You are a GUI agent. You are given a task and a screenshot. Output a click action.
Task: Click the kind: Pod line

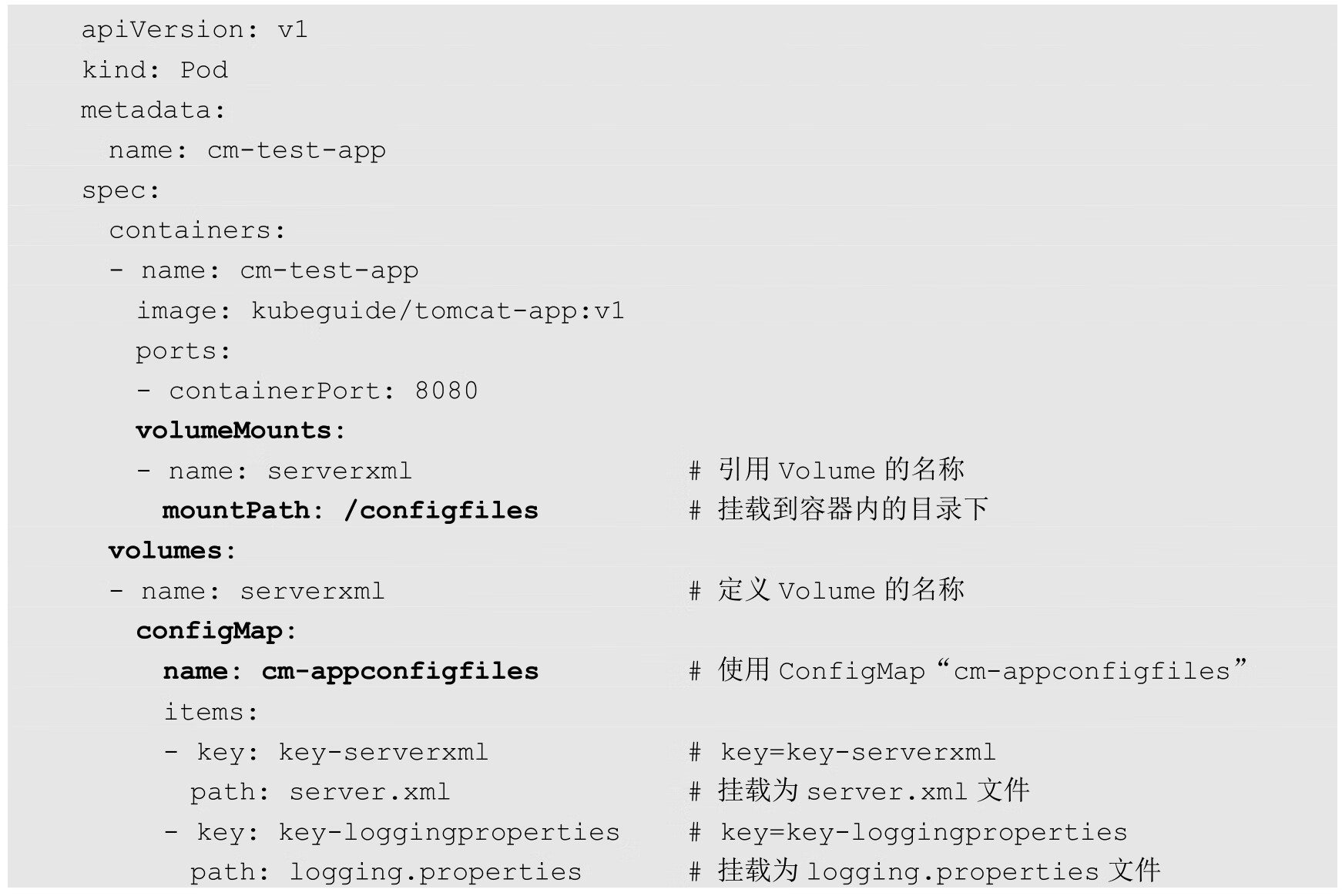[x=155, y=70]
